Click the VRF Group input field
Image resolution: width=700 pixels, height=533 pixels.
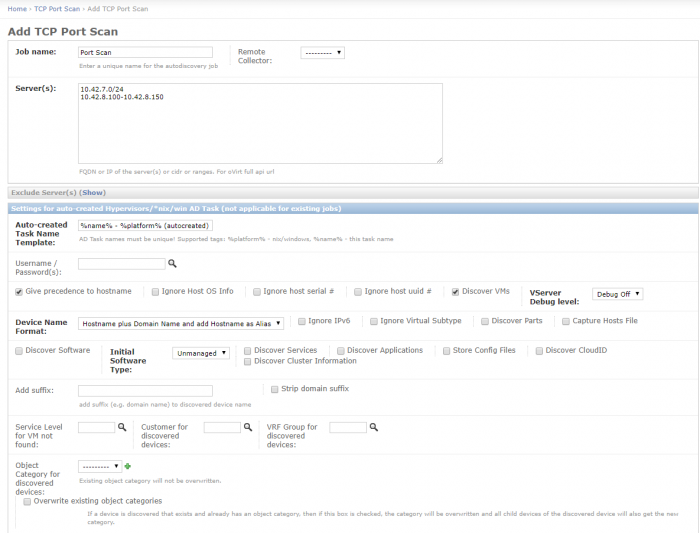point(348,427)
